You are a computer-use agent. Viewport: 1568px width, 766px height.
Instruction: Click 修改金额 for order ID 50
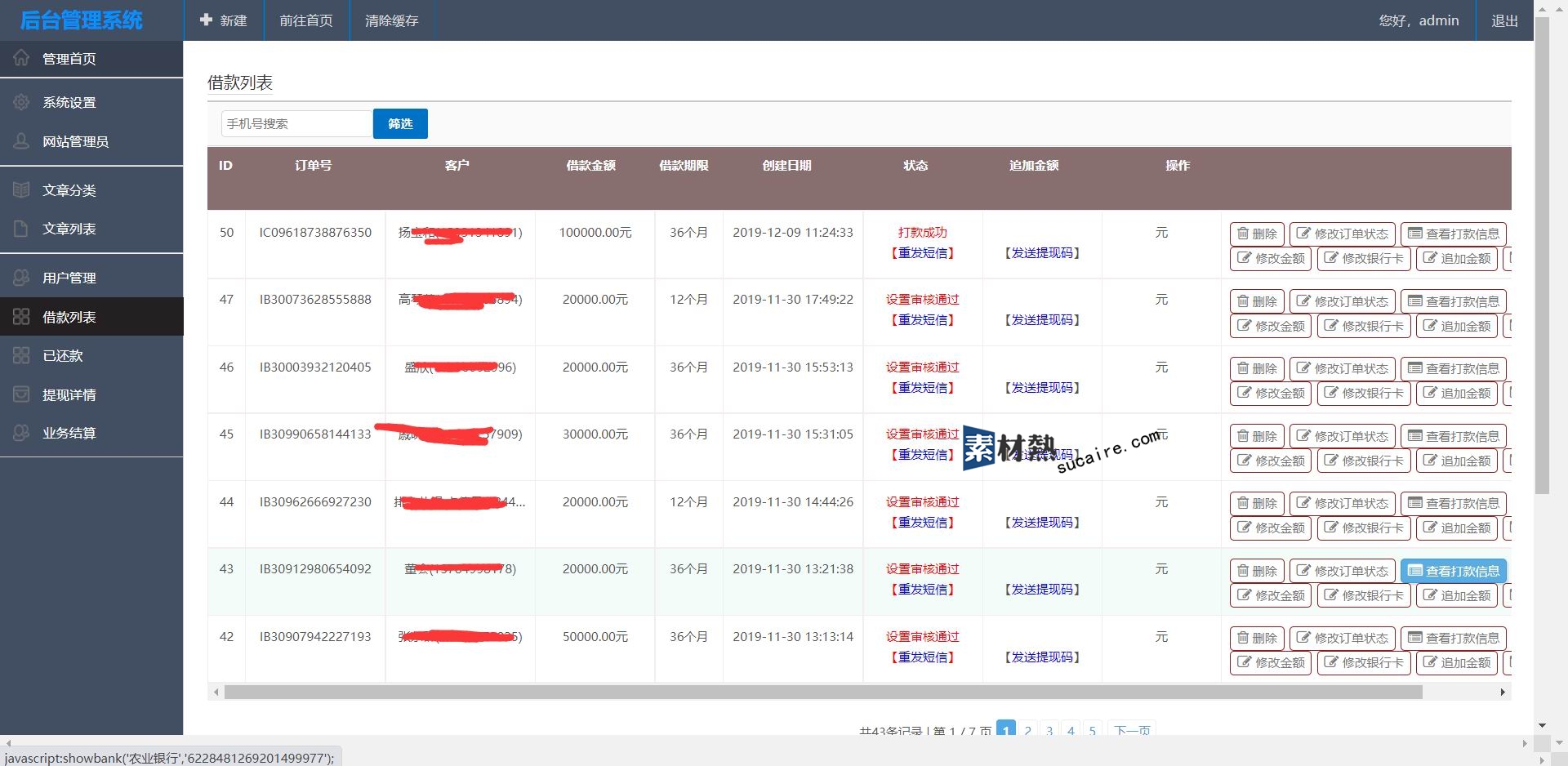click(1271, 258)
